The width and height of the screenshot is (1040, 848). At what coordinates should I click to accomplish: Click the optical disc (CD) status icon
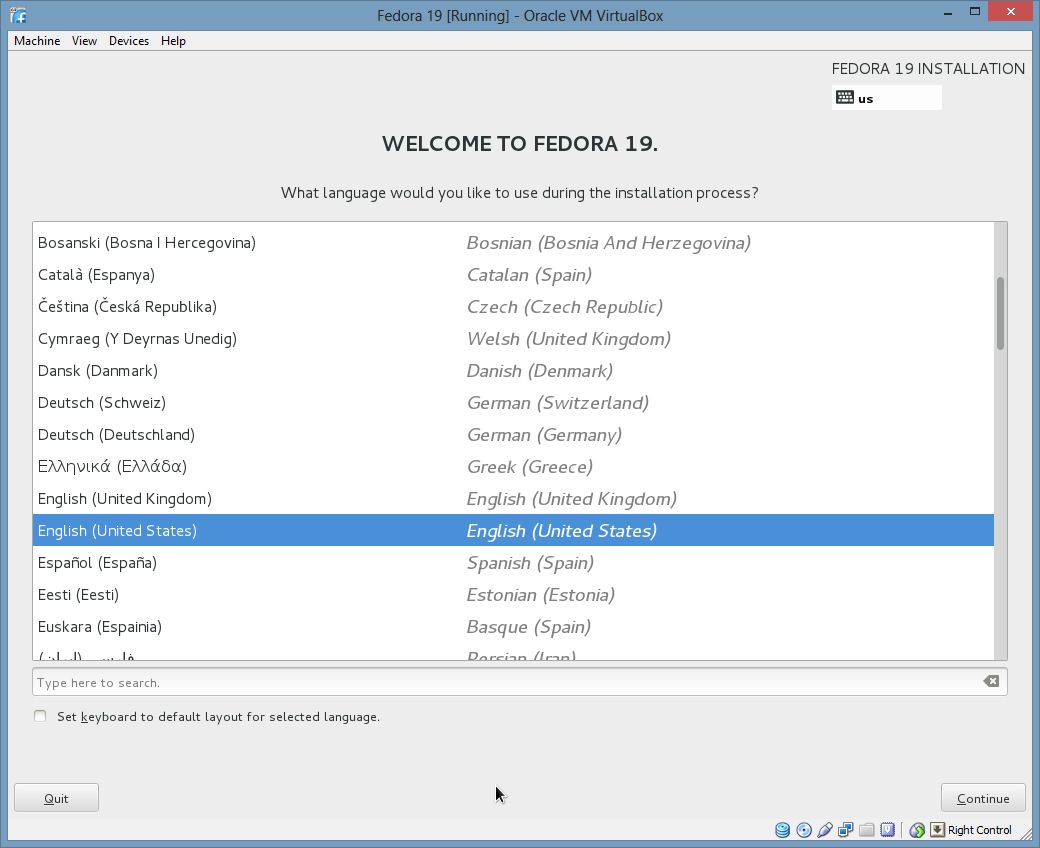click(x=804, y=829)
